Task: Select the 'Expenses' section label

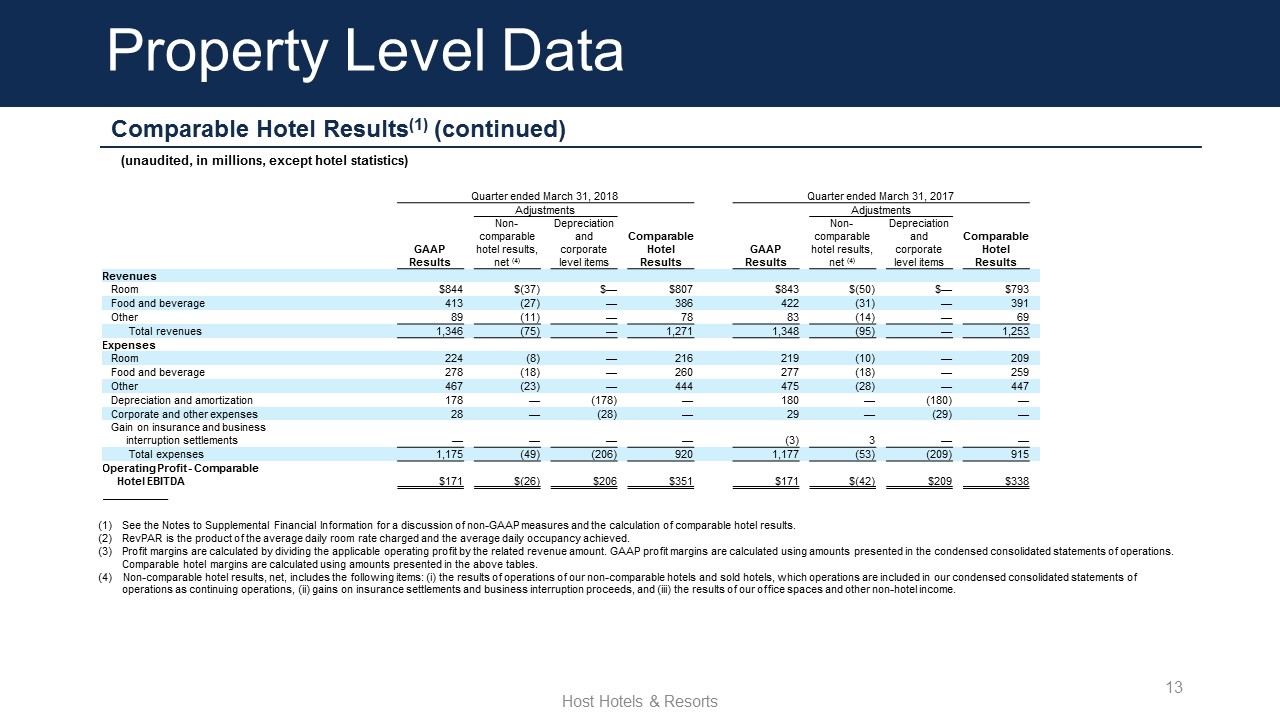Action: (x=129, y=345)
